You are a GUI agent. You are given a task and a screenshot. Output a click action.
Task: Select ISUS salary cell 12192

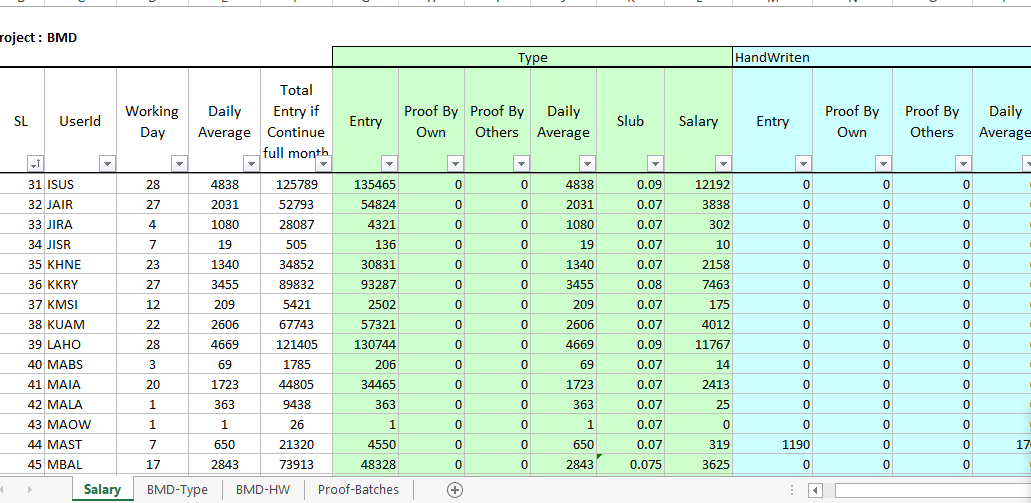point(698,185)
